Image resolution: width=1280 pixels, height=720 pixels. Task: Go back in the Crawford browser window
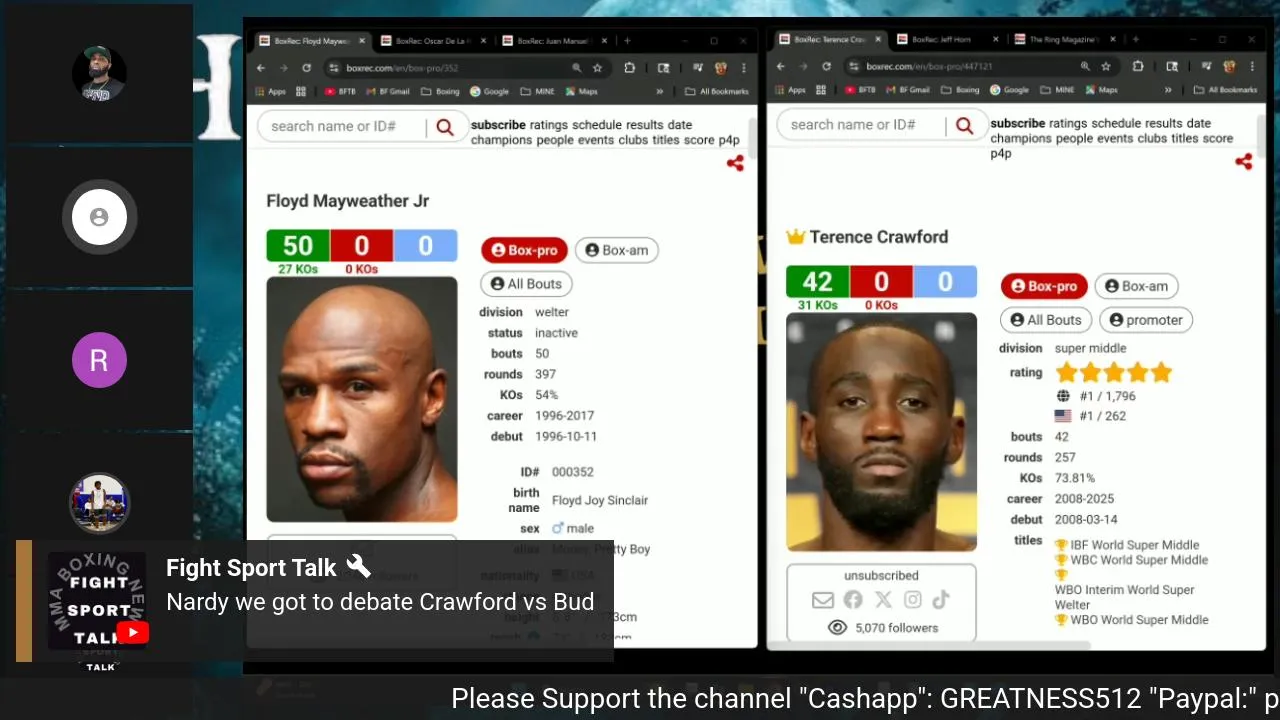(x=781, y=67)
